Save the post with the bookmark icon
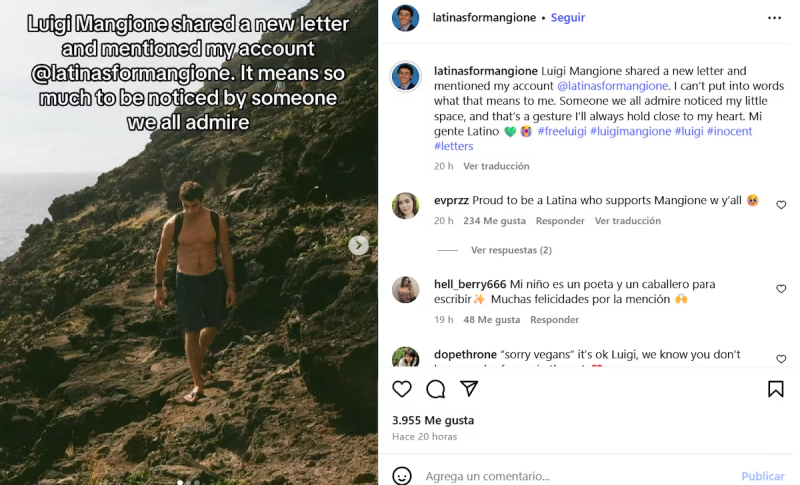This screenshot has height=485, width=800. (776, 389)
